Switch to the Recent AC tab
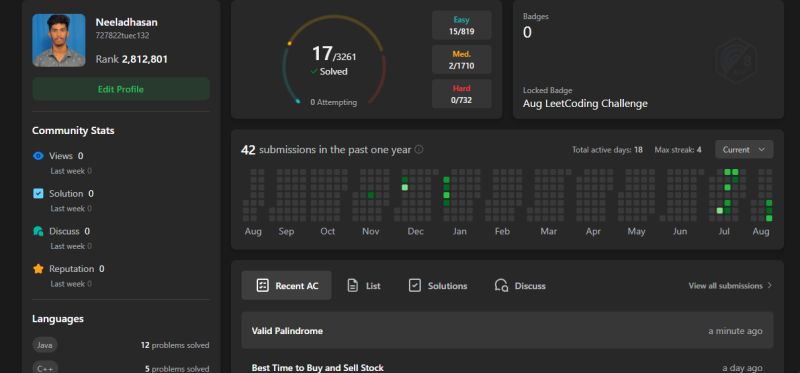This screenshot has height=373, width=800. [x=286, y=286]
